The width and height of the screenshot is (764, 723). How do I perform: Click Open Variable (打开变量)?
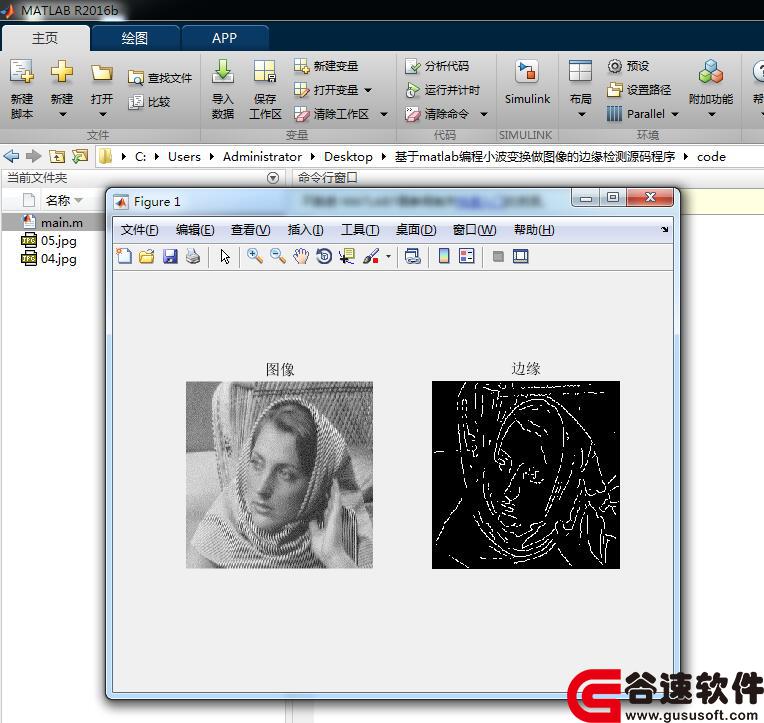[326, 90]
